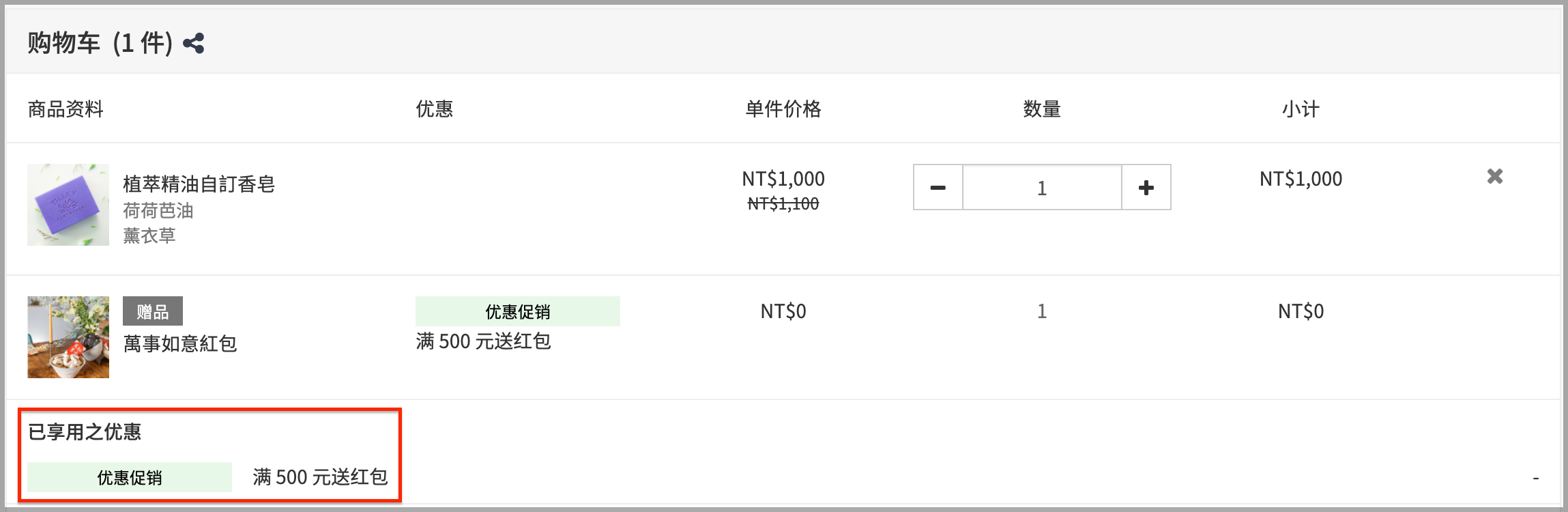The image size is (1568, 512).
Task: Click the 购物车 (1 件) cart title
Action: [100, 43]
